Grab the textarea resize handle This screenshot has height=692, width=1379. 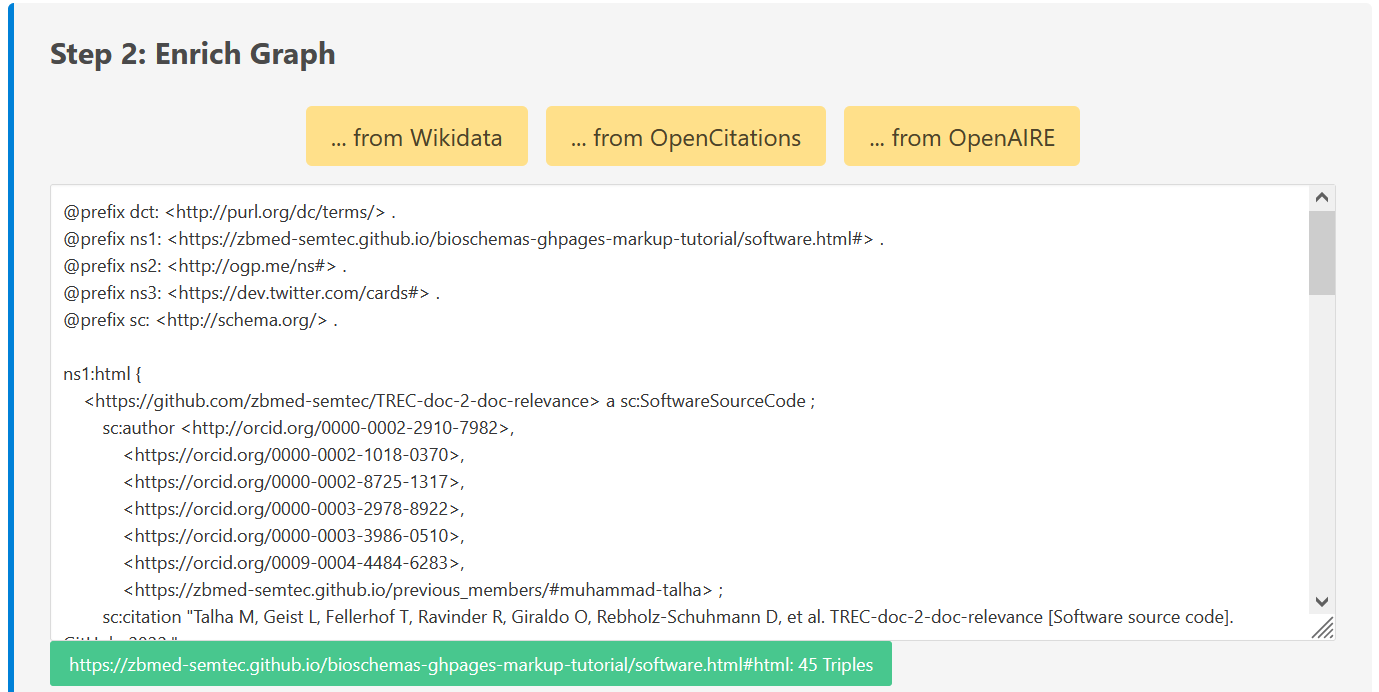[x=1323, y=627]
